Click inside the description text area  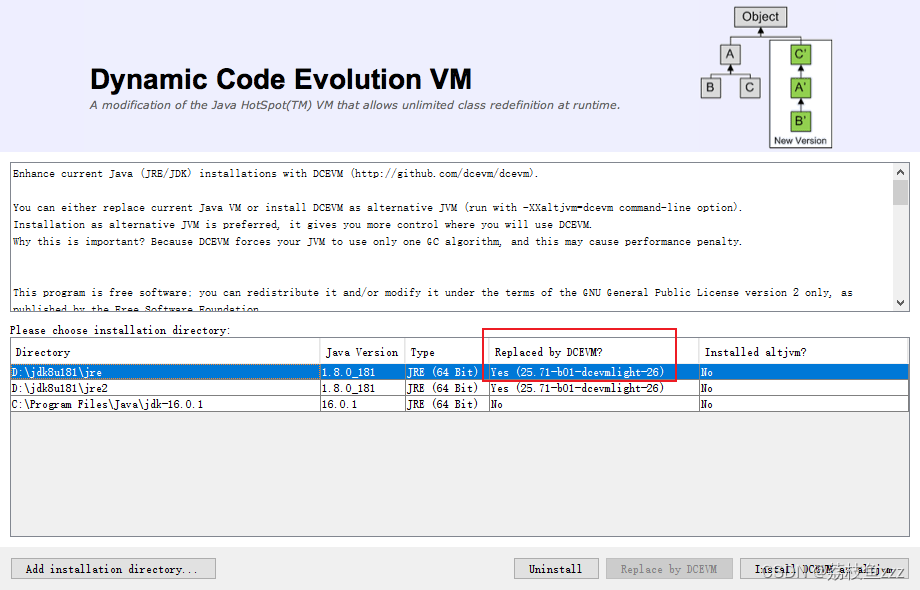452,237
